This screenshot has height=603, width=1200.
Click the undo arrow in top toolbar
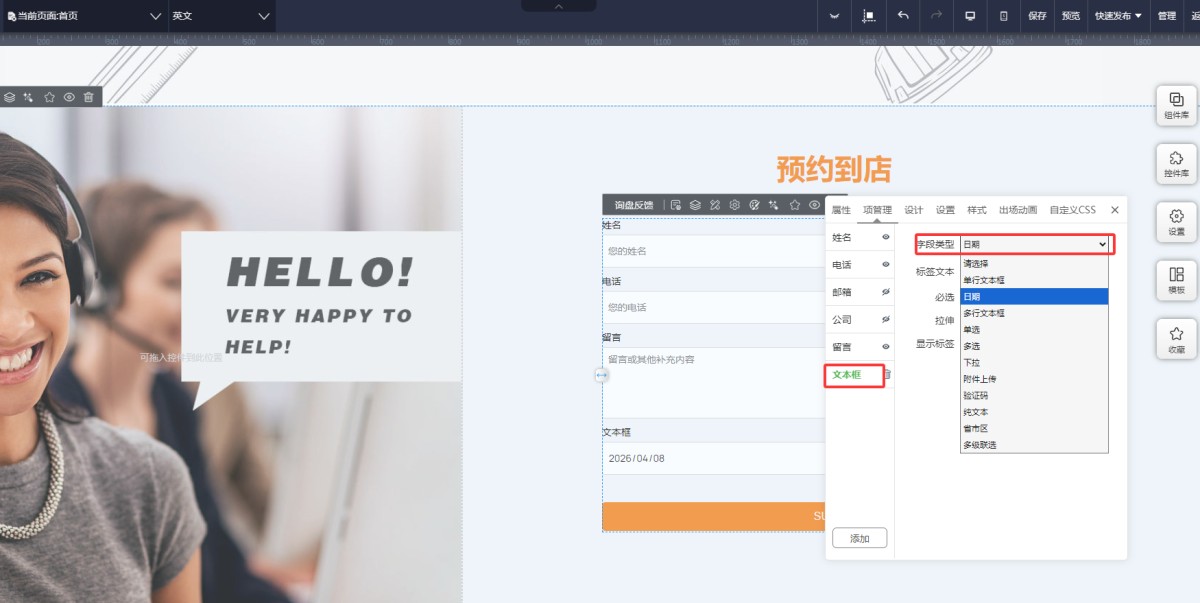point(903,16)
